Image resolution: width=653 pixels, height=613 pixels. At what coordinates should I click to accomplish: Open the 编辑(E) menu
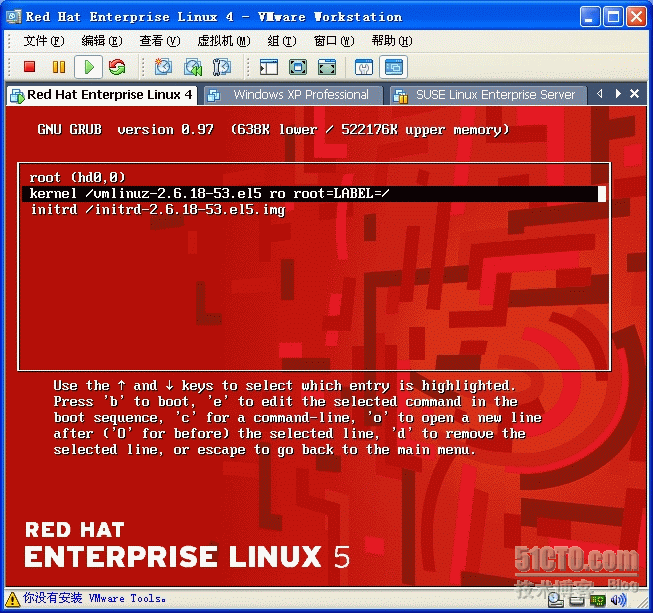(x=102, y=41)
